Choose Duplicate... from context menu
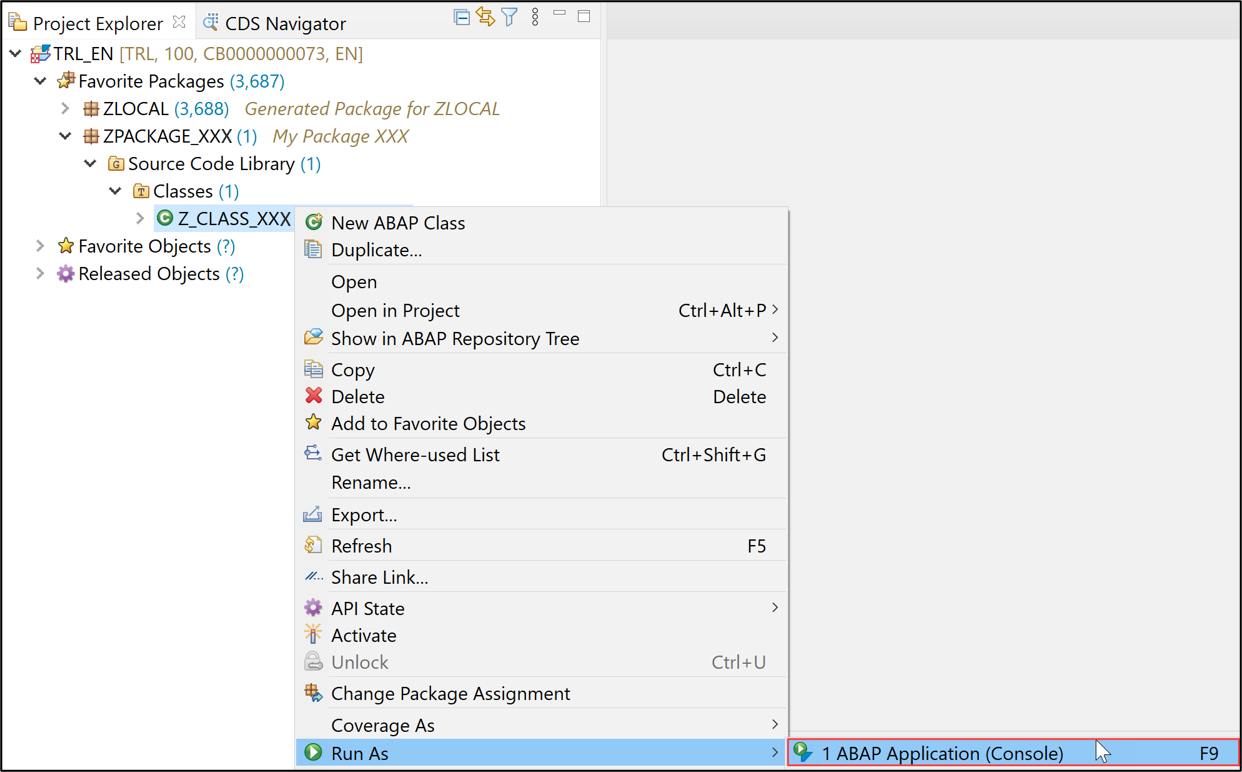The image size is (1242, 772). pos(542,250)
